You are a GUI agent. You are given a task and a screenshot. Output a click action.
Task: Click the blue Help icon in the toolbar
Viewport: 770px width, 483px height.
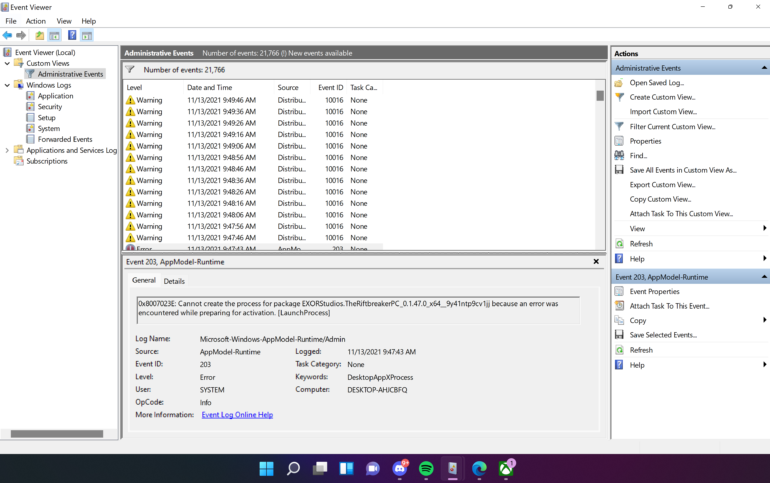click(72, 35)
